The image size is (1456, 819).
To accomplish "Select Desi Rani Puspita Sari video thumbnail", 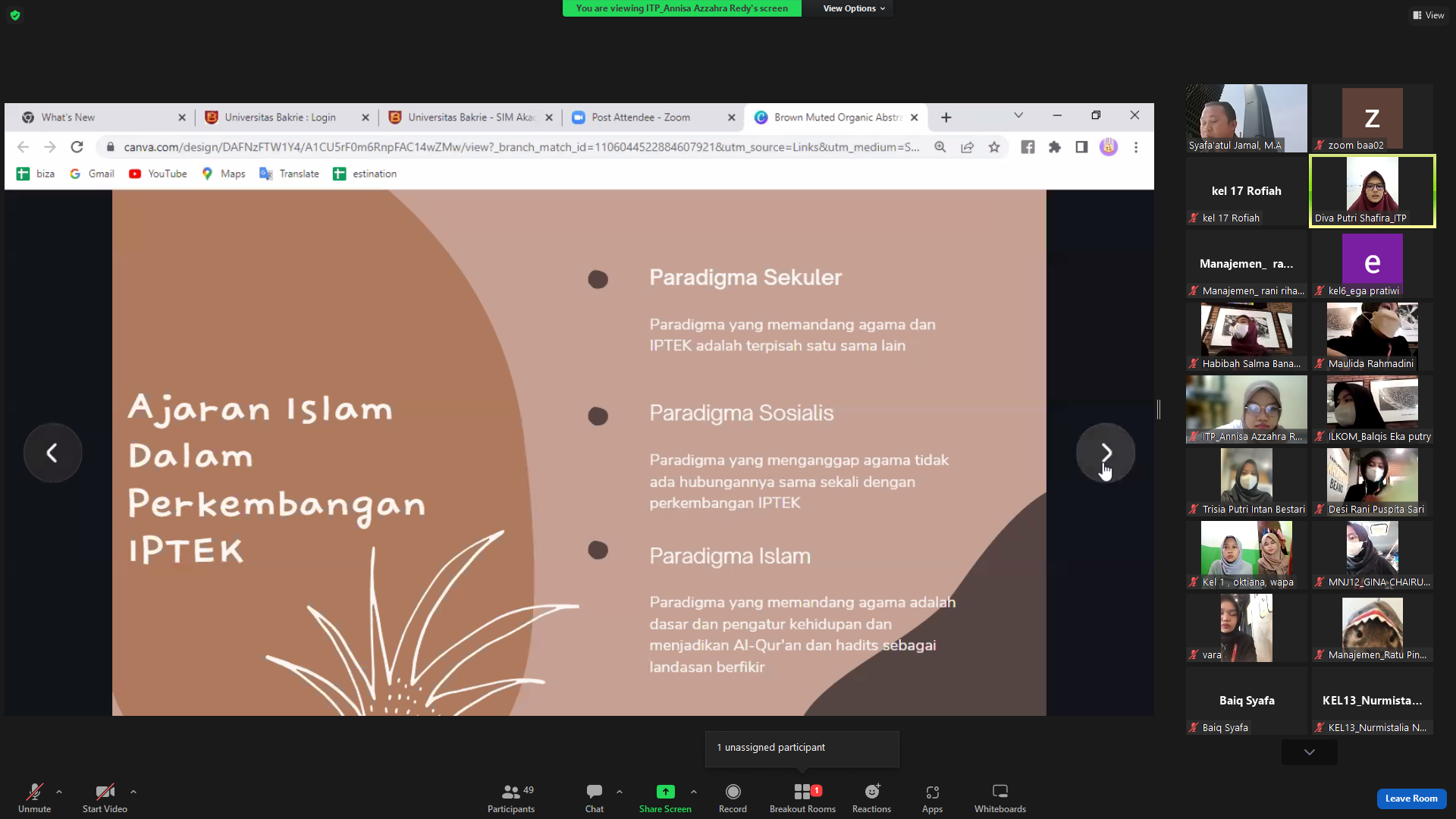I will [x=1373, y=482].
